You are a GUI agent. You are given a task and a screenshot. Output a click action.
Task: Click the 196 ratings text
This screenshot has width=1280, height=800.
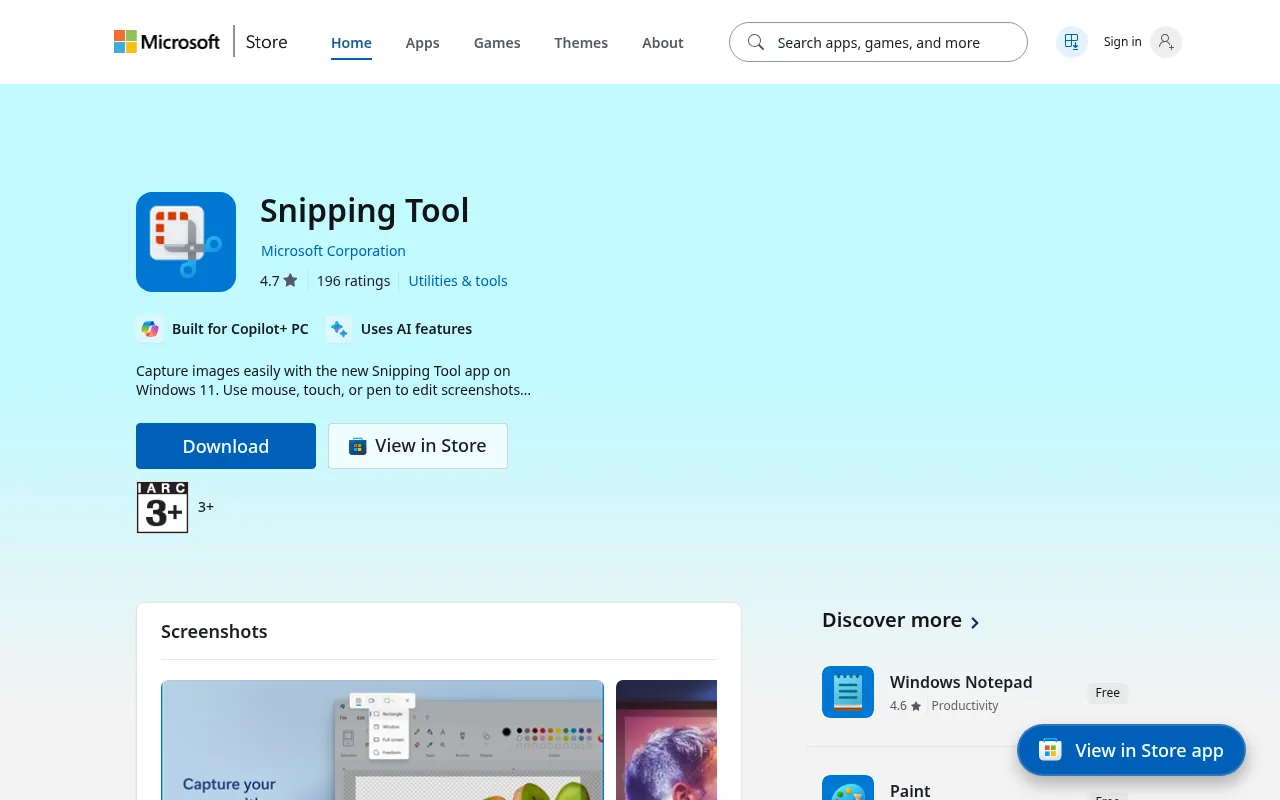click(x=353, y=281)
